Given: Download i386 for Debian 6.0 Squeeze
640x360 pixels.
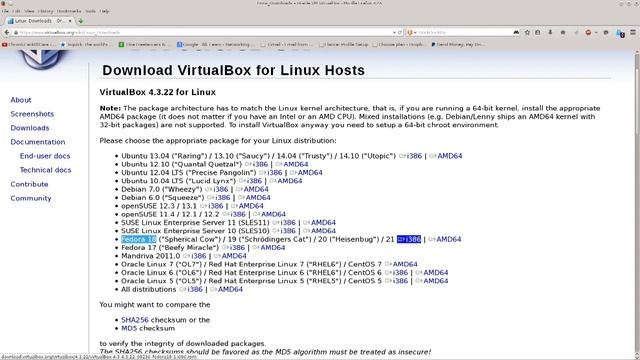Looking at the screenshot, I should pyautogui.click(x=219, y=198).
